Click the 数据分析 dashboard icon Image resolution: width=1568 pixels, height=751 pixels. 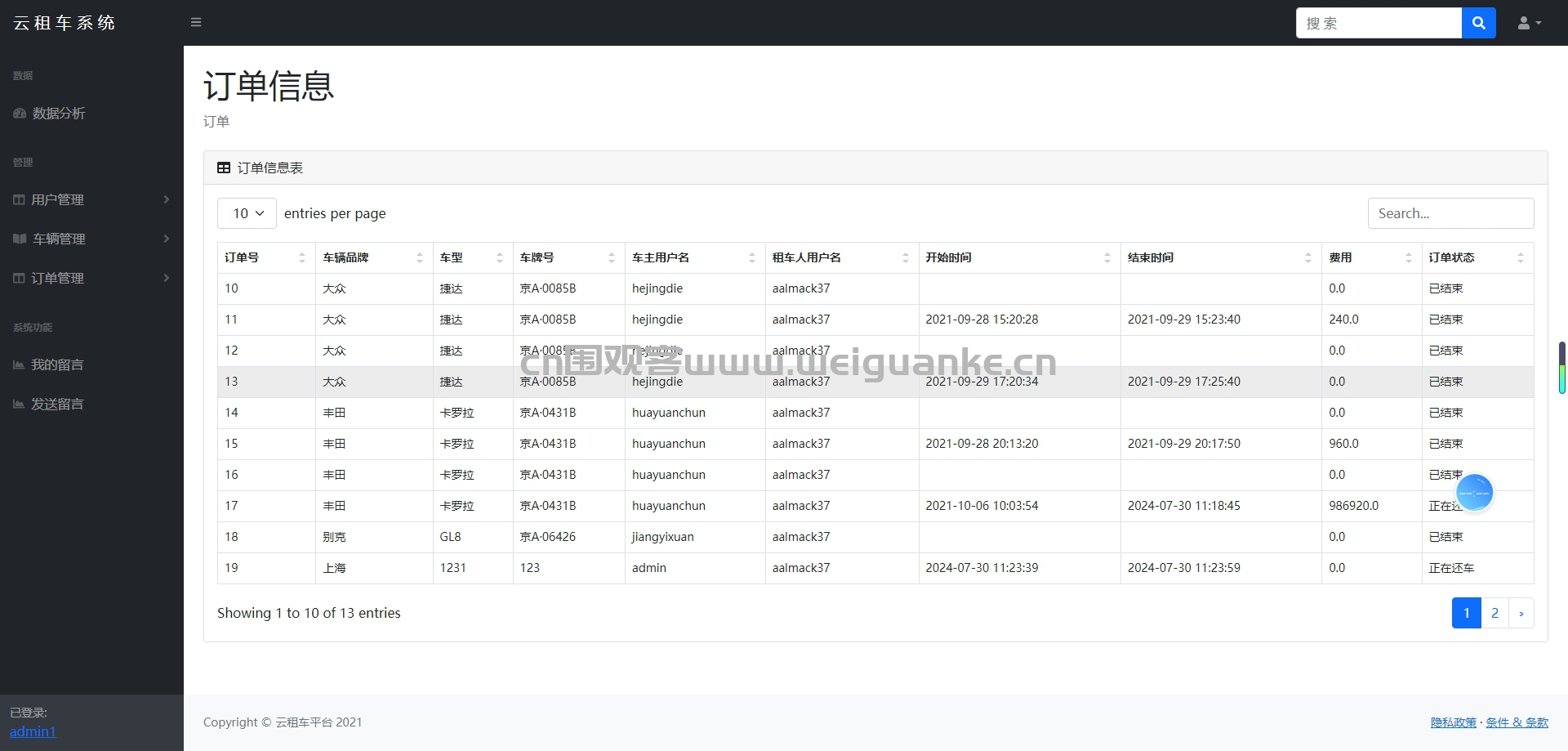(x=20, y=114)
